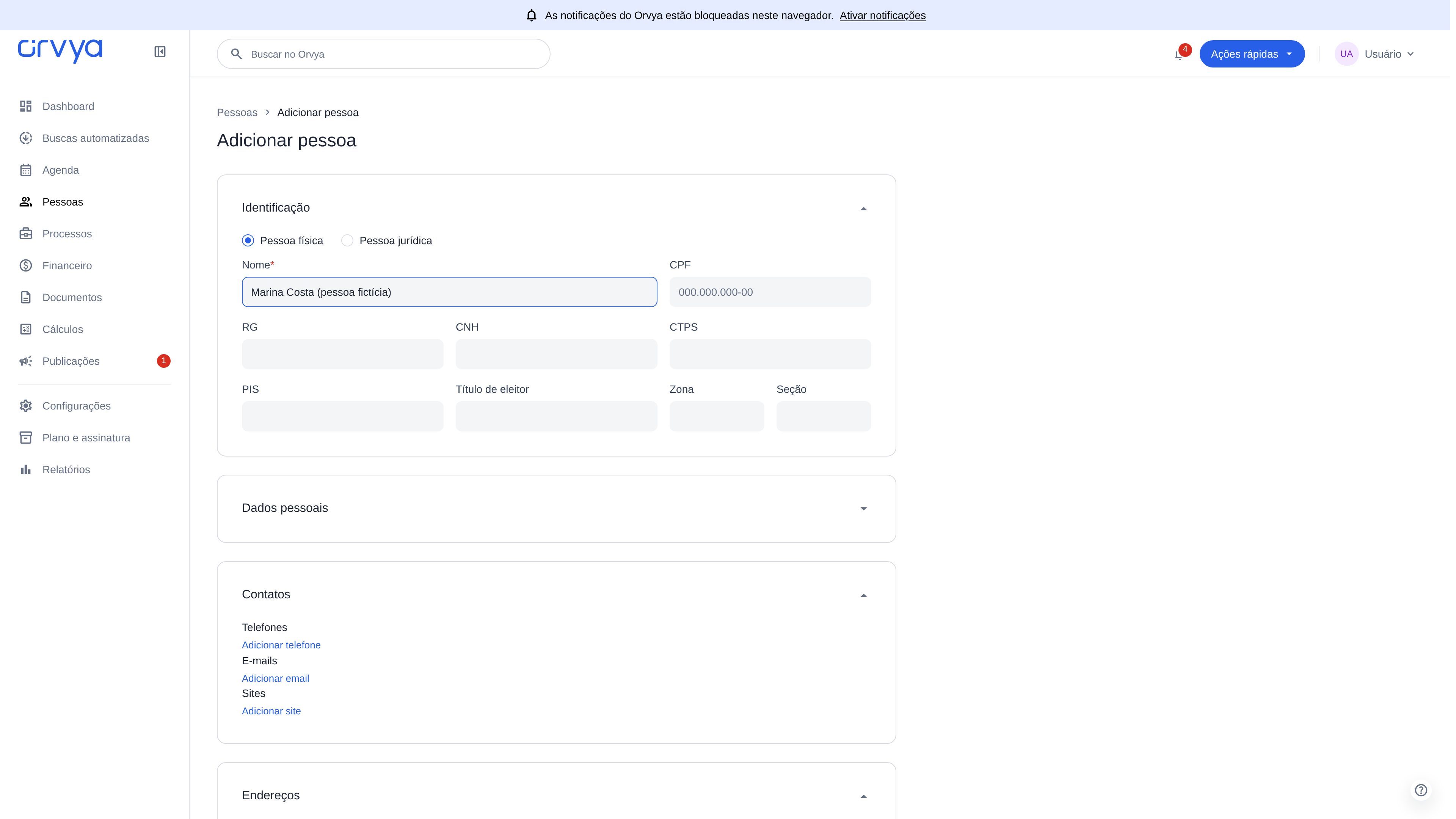Click the Financeiro dollar icon
Viewport: 1456px width, 819px height.
[25, 266]
